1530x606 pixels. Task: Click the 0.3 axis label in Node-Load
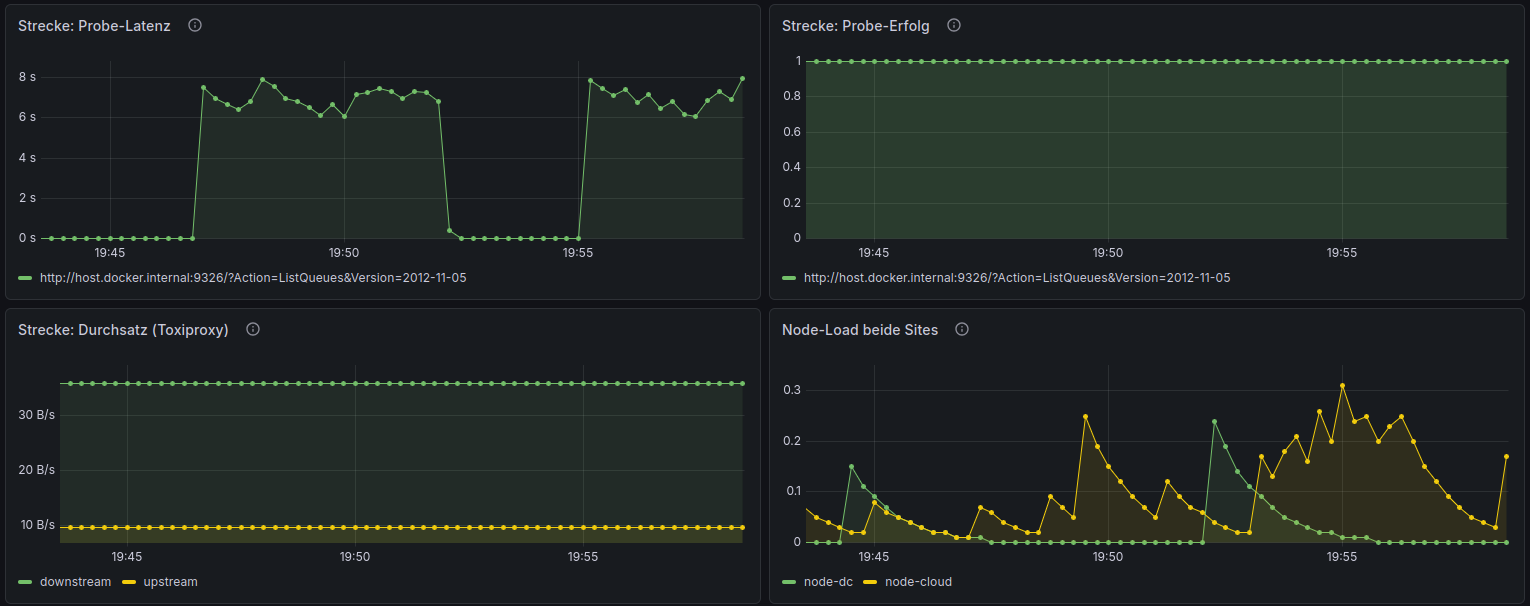click(x=792, y=390)
